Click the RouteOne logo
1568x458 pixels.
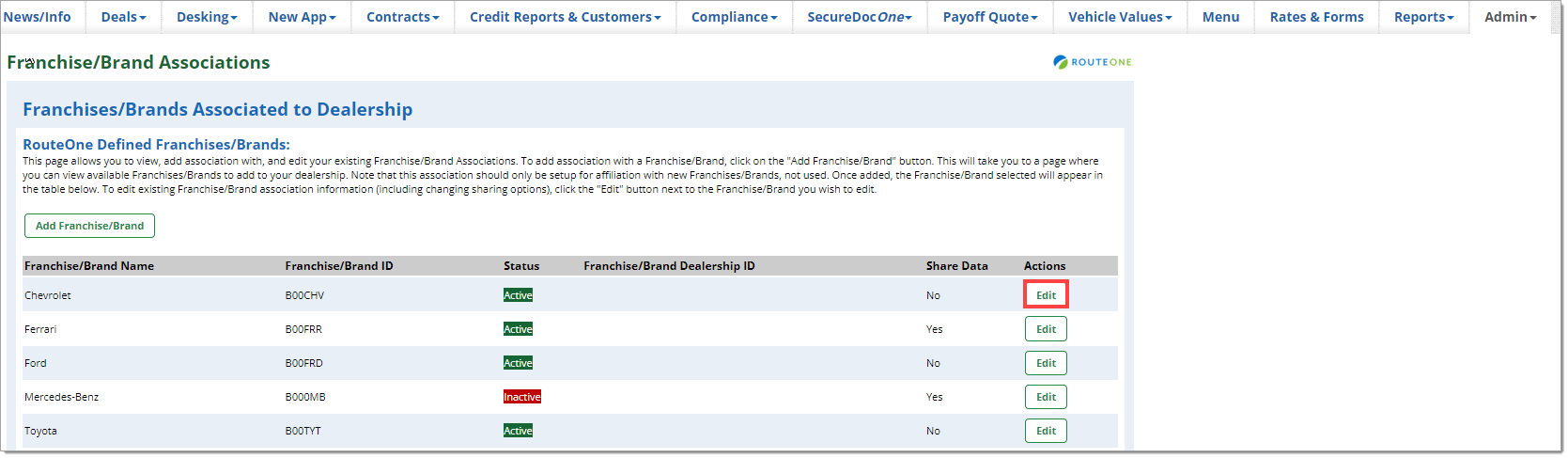(x=1093, y=62)
